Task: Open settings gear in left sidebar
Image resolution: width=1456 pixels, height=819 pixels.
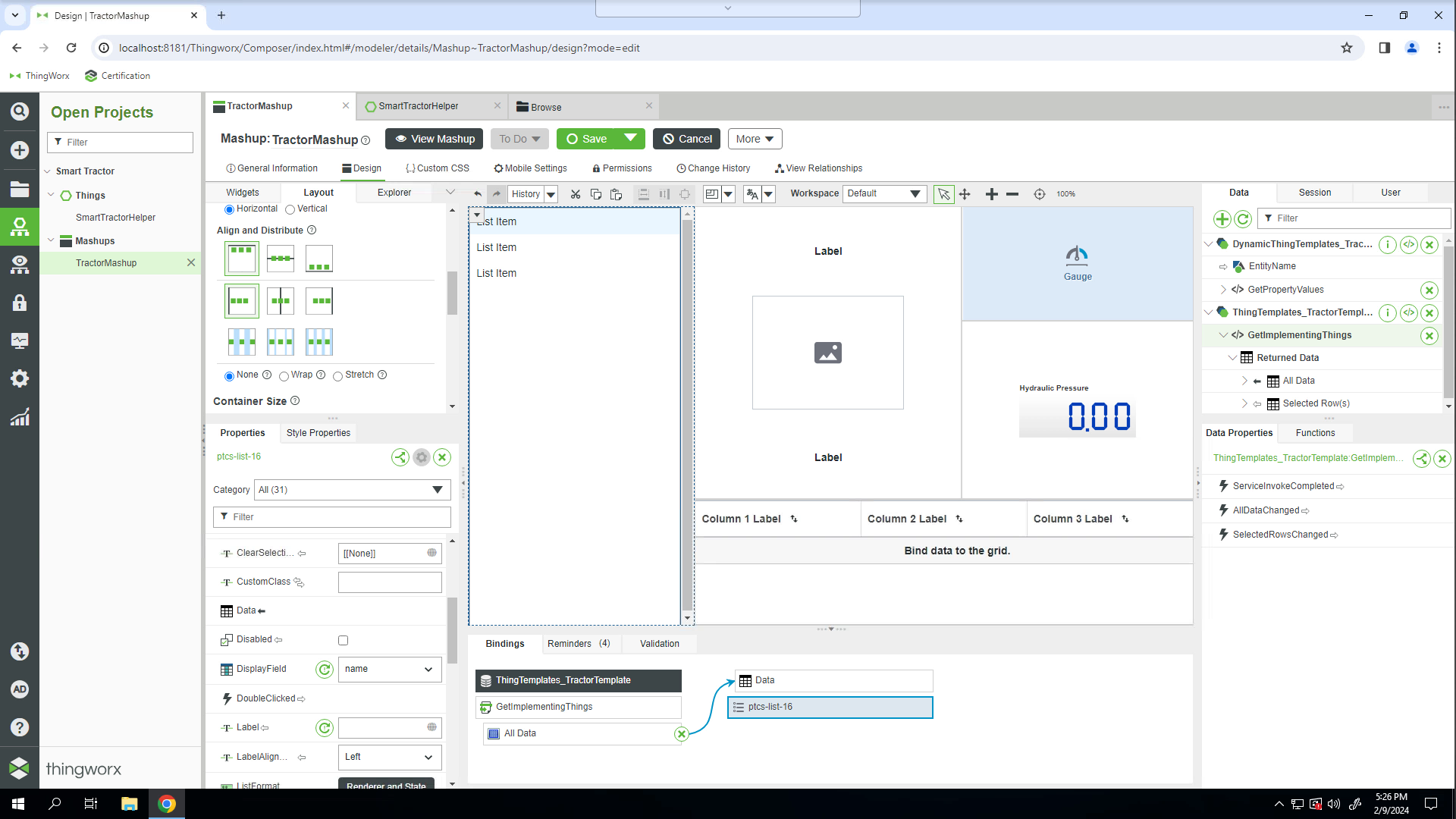Action: tap(20, 378)
